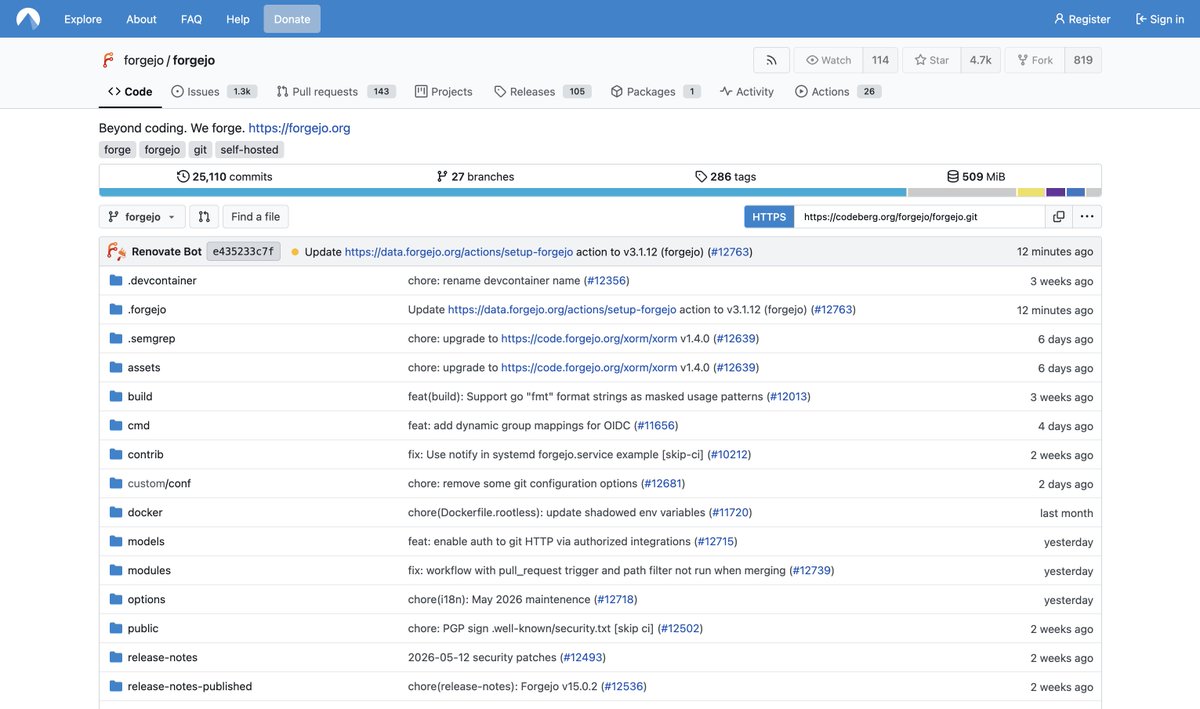The image size is (1200, 709).
Task: Open the 286 tags link
Action: coord(725,177)
